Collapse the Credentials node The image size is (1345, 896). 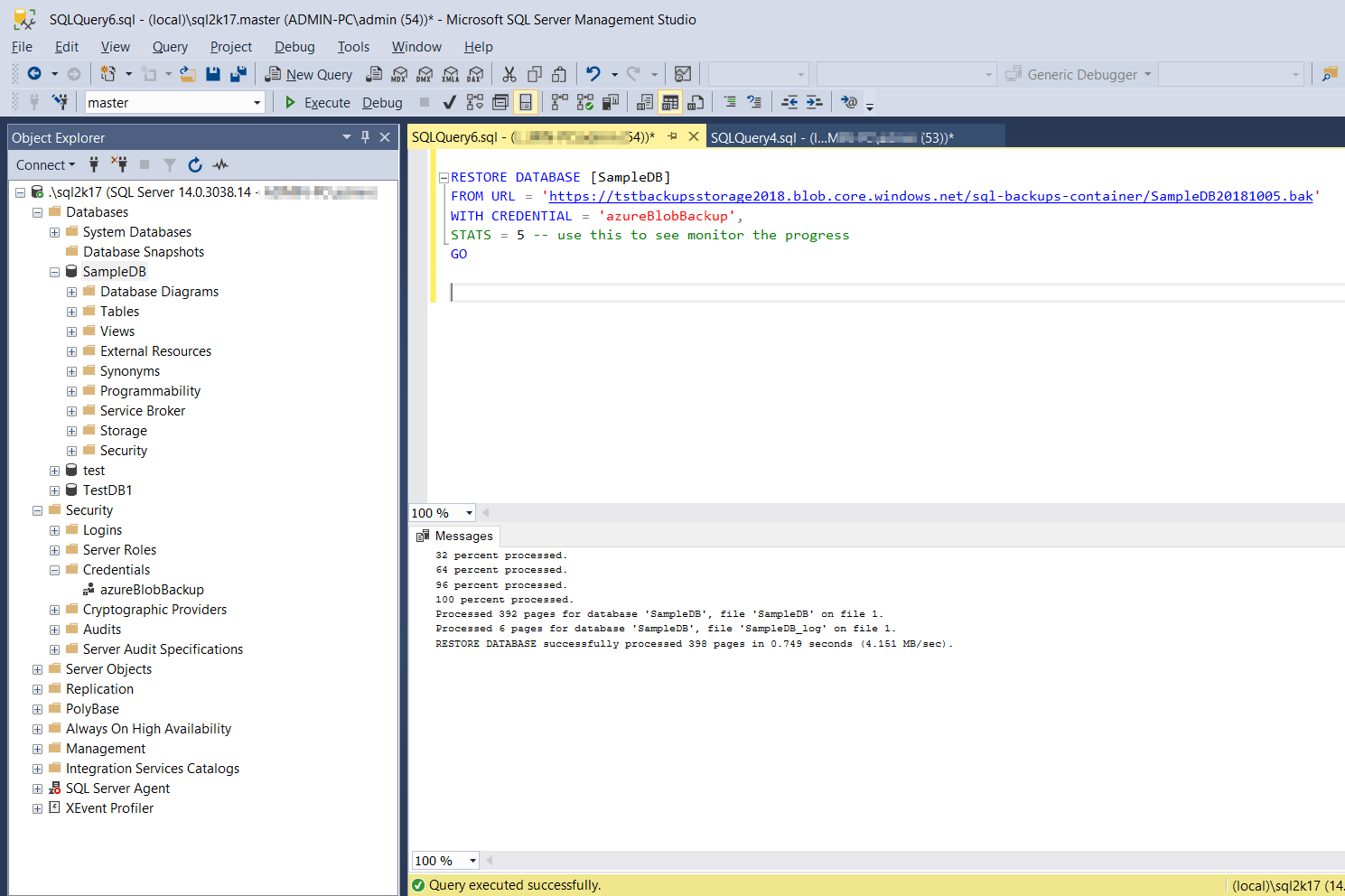54,569
